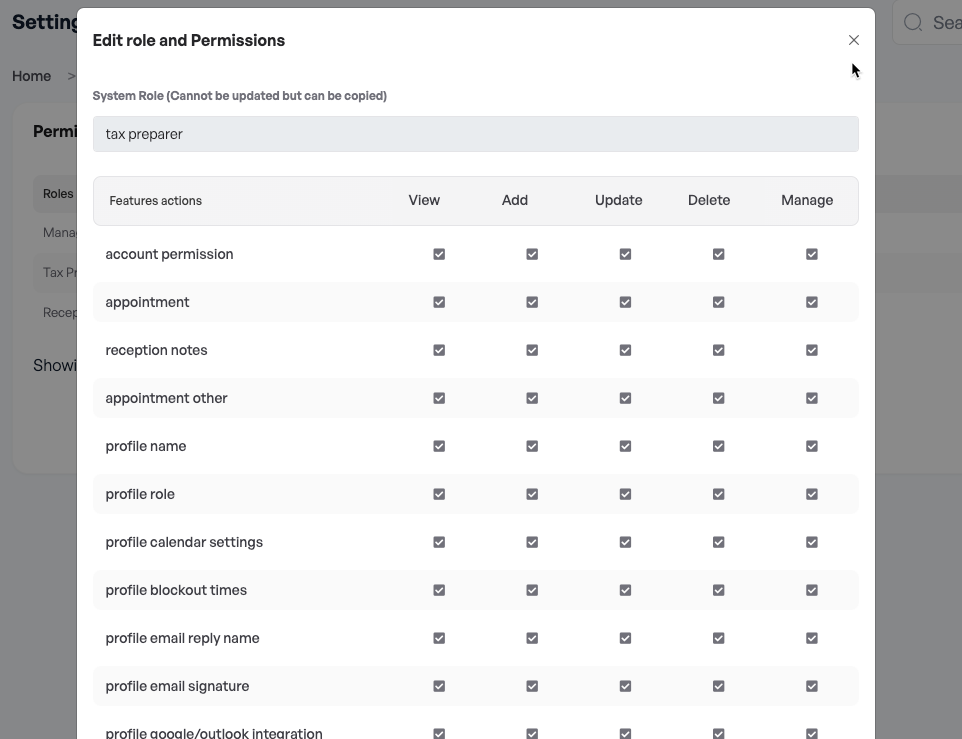Toggle Delete for appointment other

click(718, 398)
